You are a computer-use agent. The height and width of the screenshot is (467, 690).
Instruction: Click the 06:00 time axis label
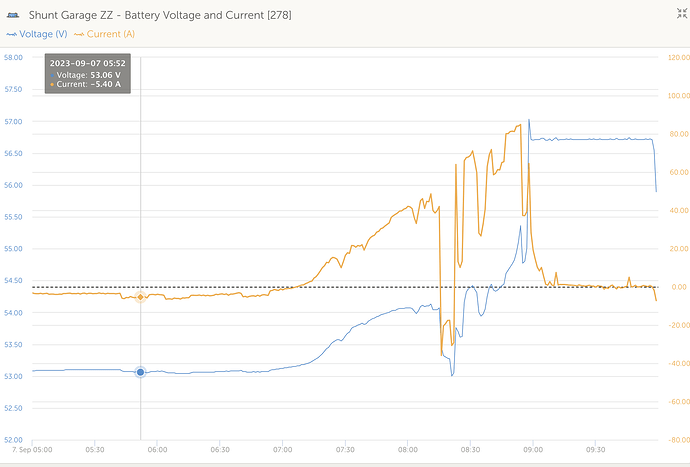(x=157, y=450)
